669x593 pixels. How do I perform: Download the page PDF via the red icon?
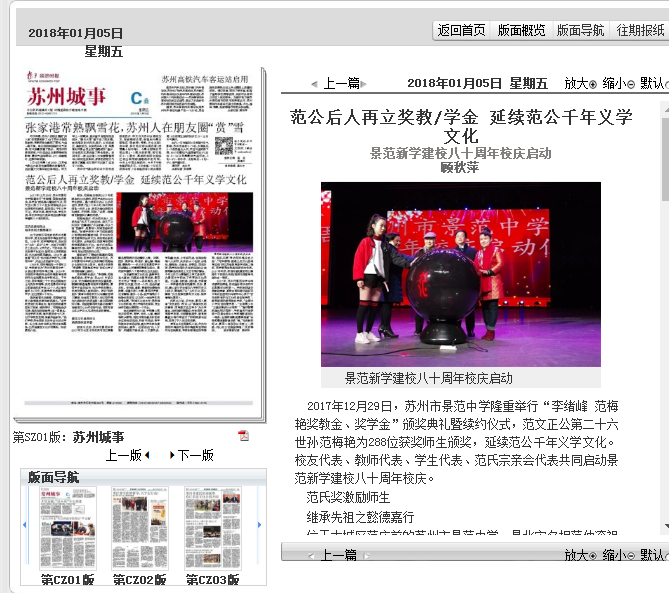point(242,436)
